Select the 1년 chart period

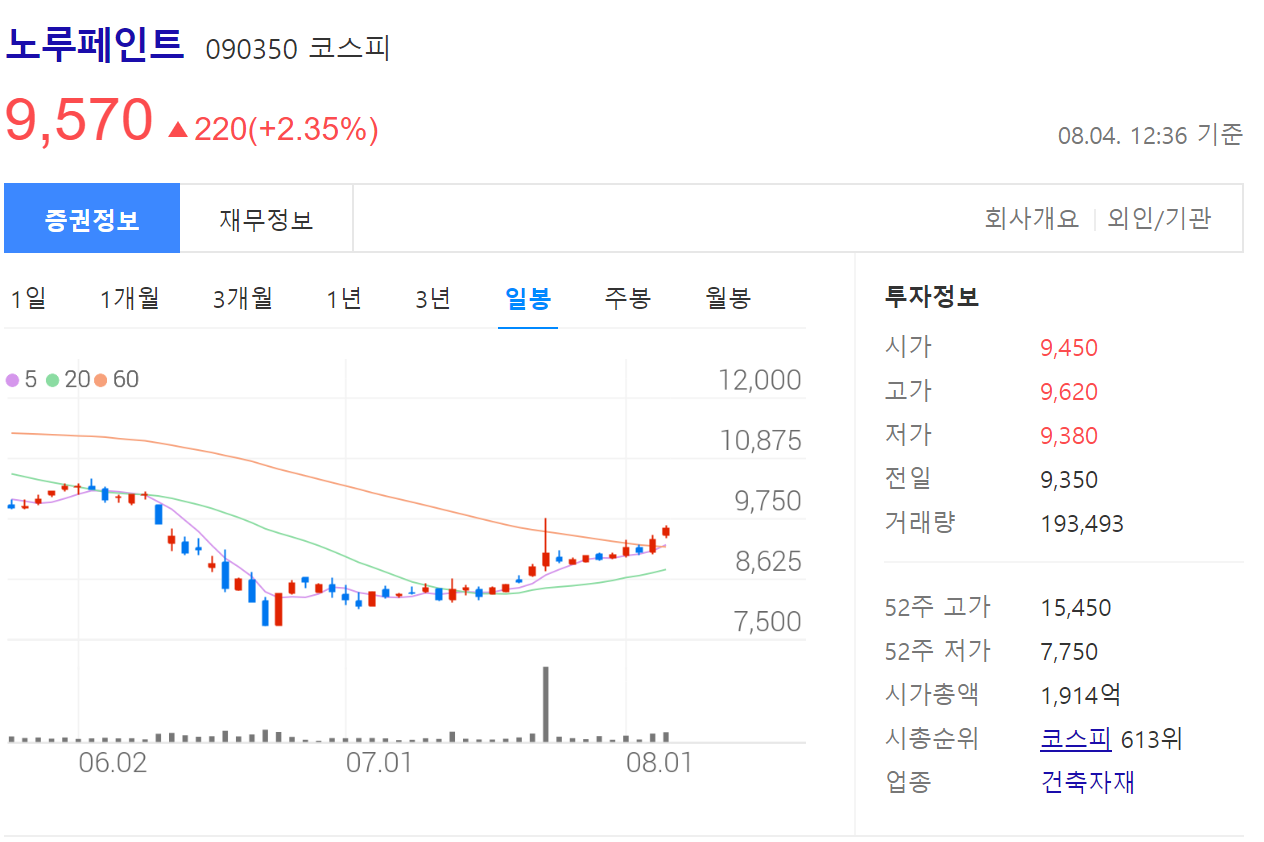pos(344,298)
